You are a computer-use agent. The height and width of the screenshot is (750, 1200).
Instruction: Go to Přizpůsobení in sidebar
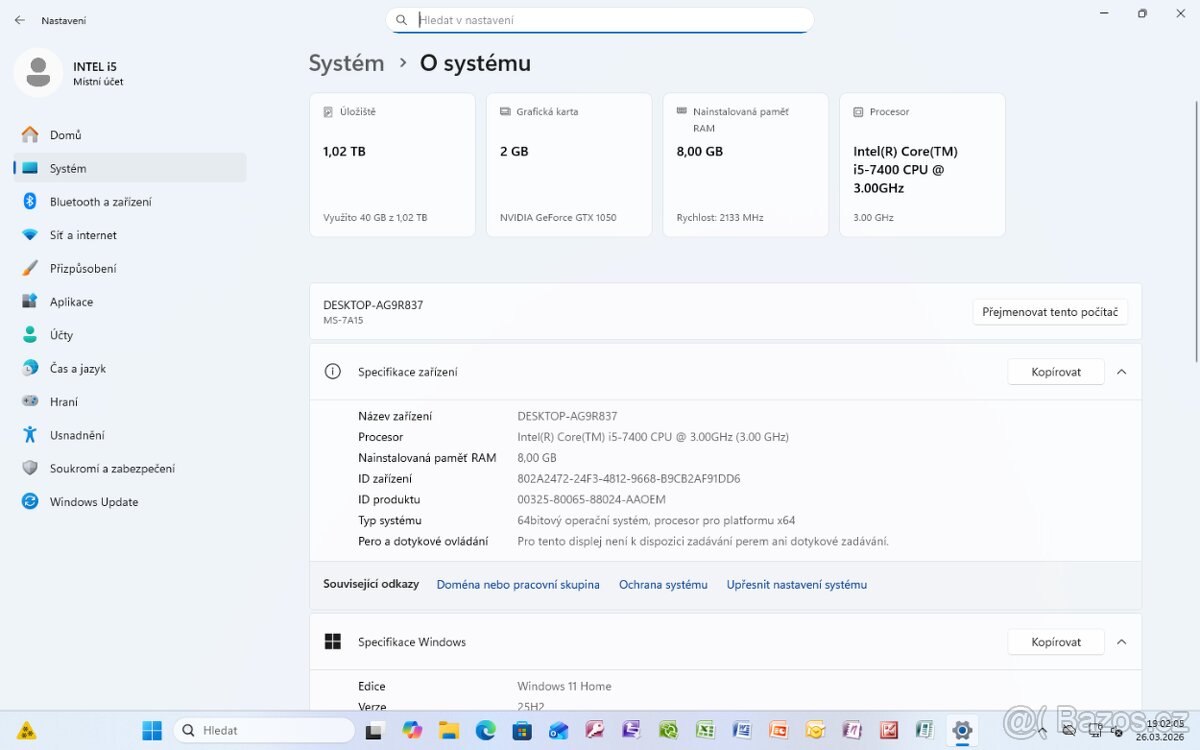83,269
